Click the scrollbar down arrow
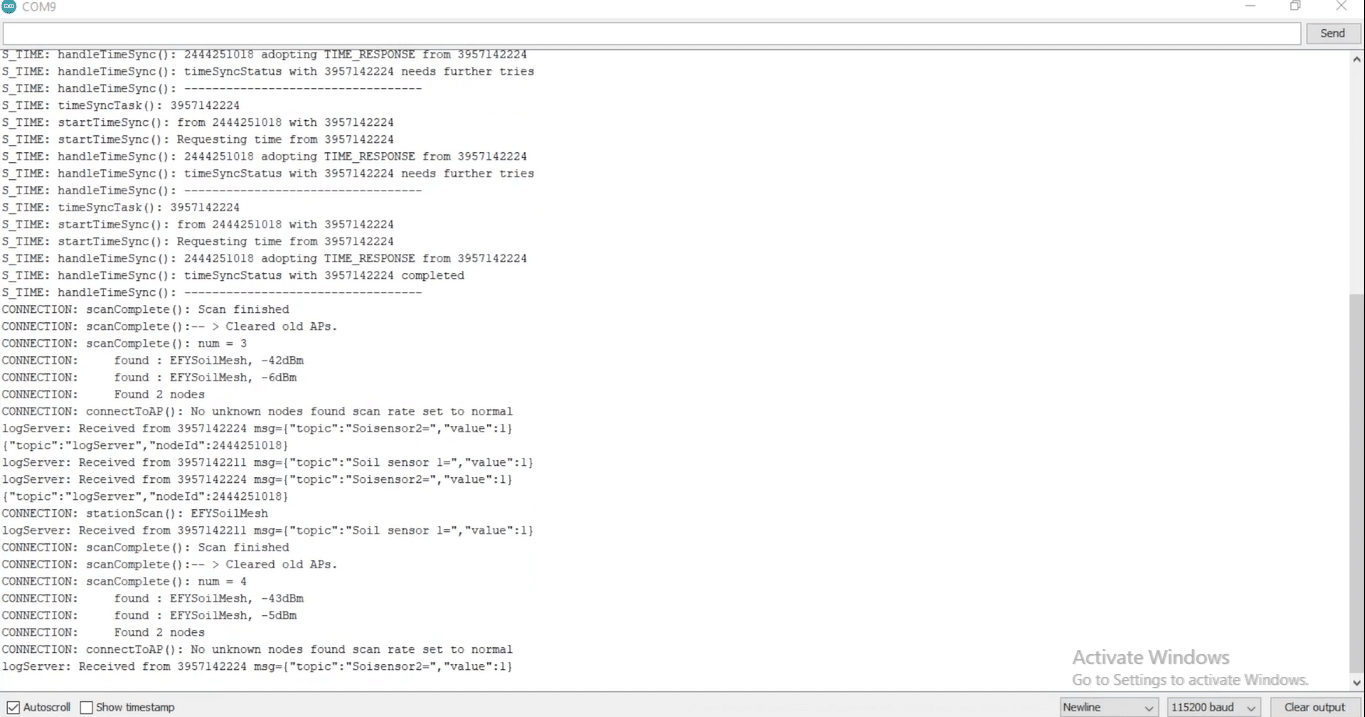Image resolution: width=1365 pixels, height=717 pixels. [1356, 682]
